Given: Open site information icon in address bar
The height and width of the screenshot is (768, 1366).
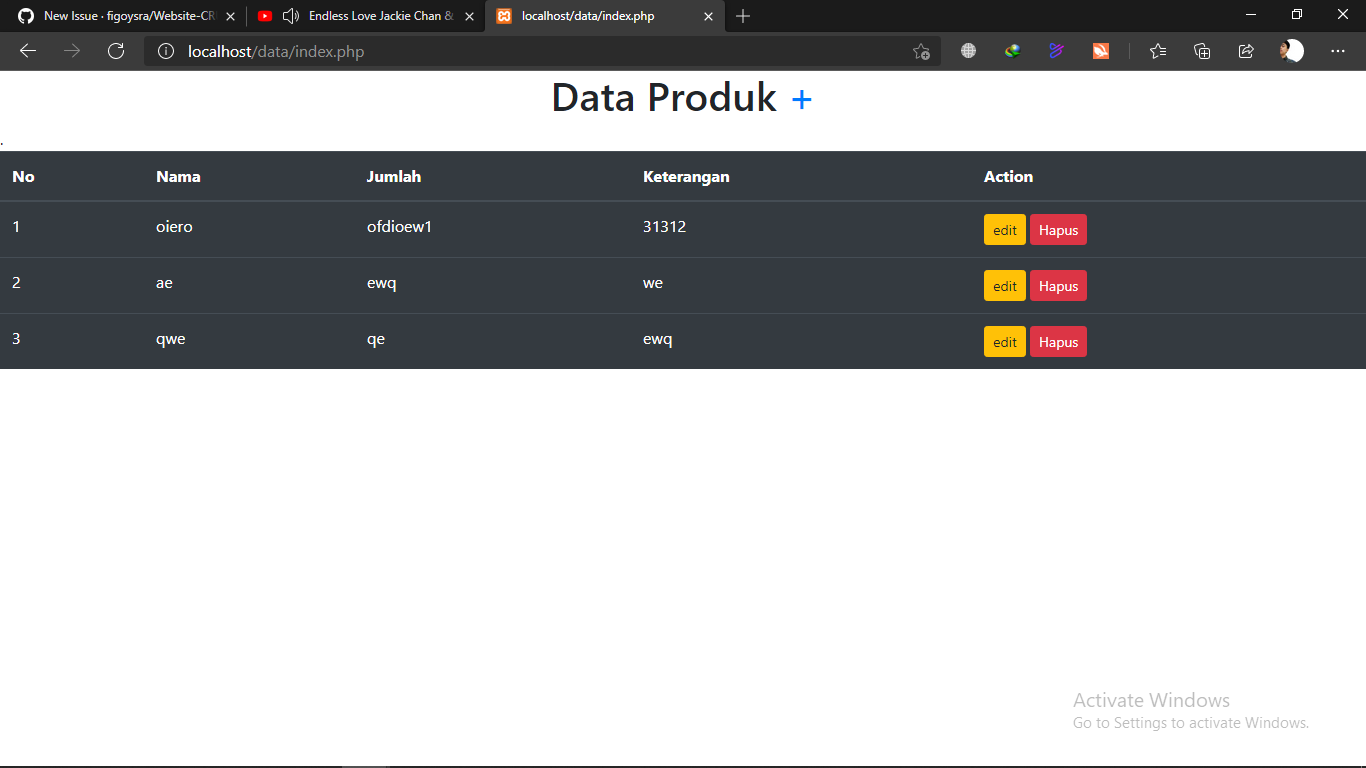Looking at the screenshot, I should coord(165,51).
